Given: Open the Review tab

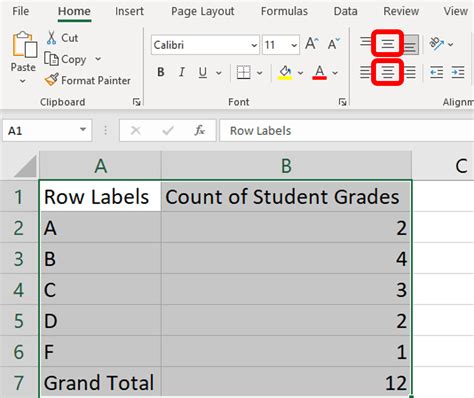Looking at the screenshot, I should click(x=401, y=11).
